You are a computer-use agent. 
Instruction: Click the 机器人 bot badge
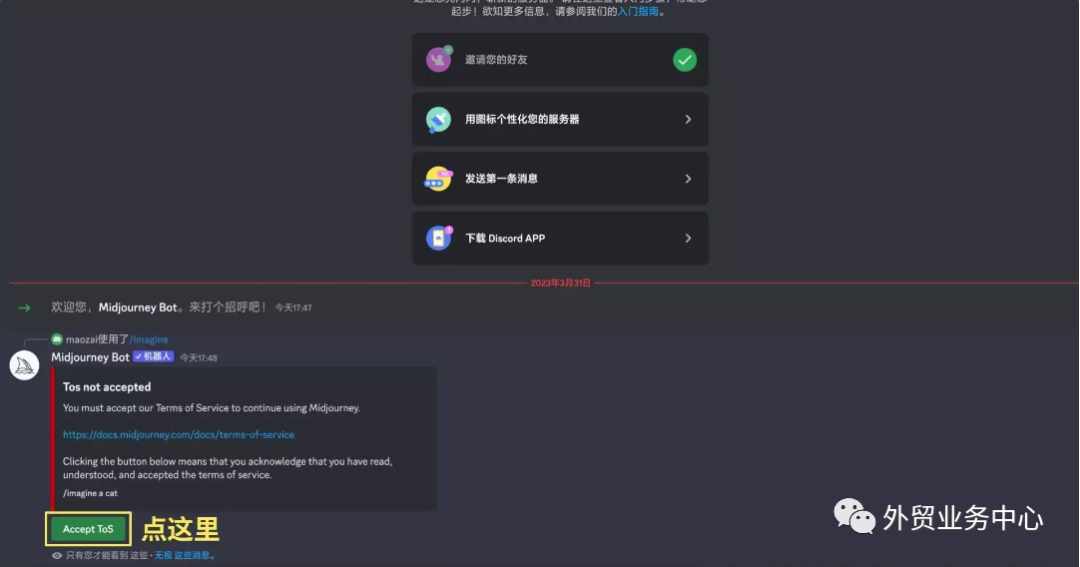153,356
